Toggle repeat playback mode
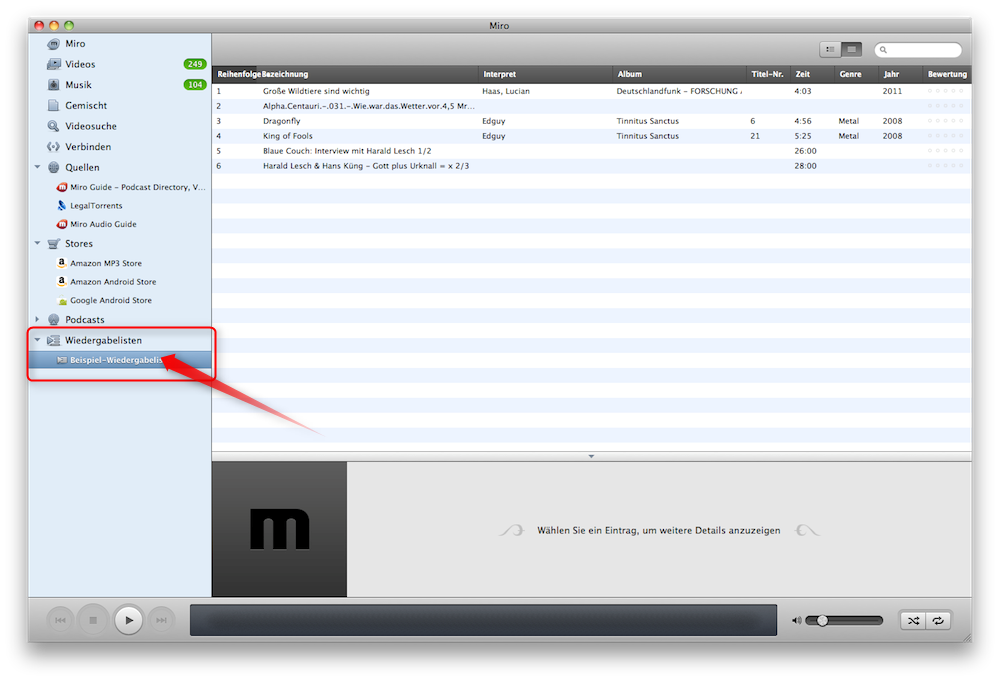Viewport: 1000px width, 681px height. click(x=938, y=620)
